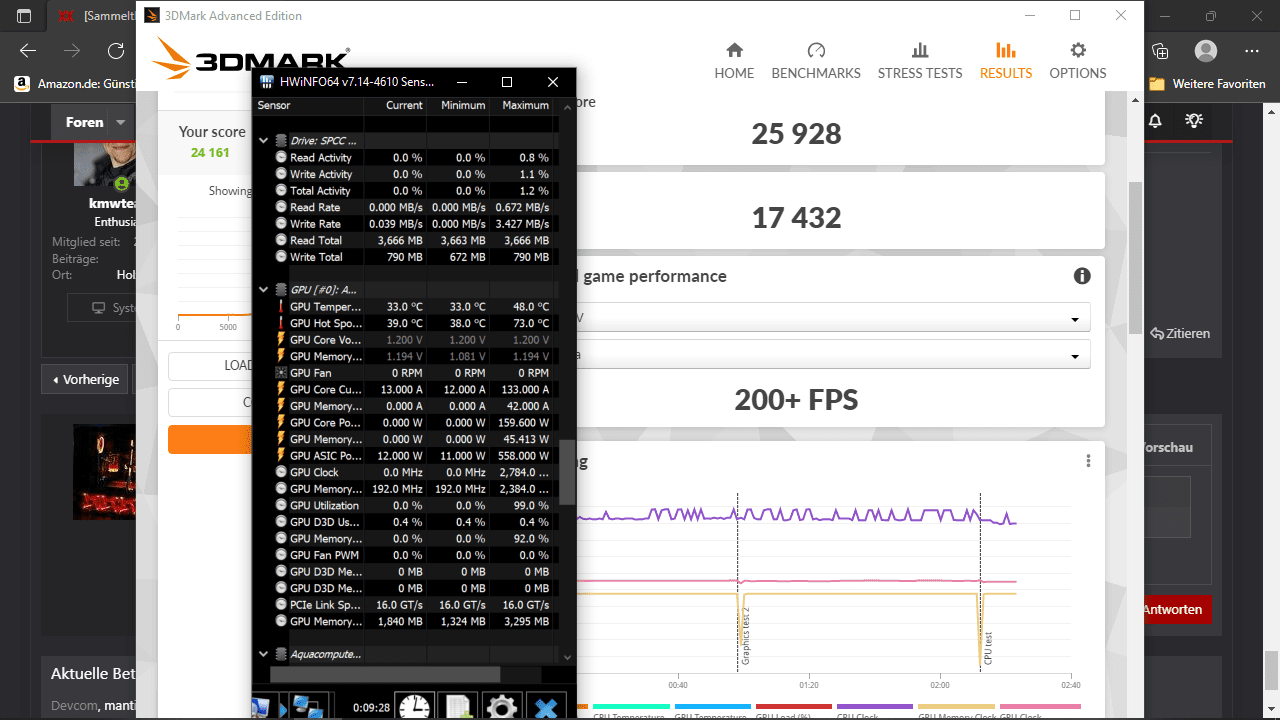Open the HOME section in 3DMark
1280x720 pixels.
tap(734, 61)
